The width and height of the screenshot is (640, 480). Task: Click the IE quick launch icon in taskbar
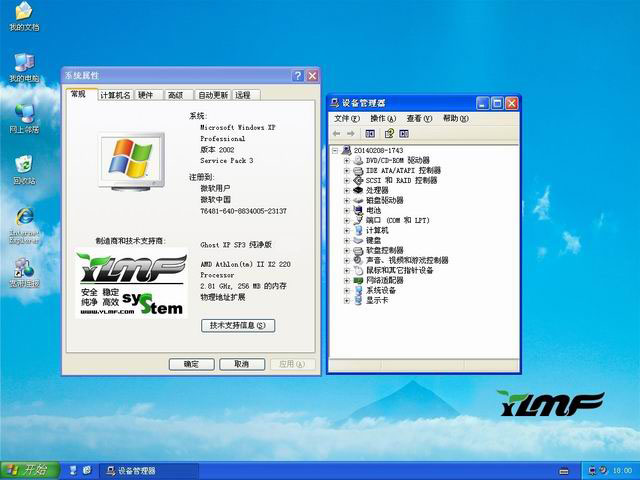coord(87,470)
